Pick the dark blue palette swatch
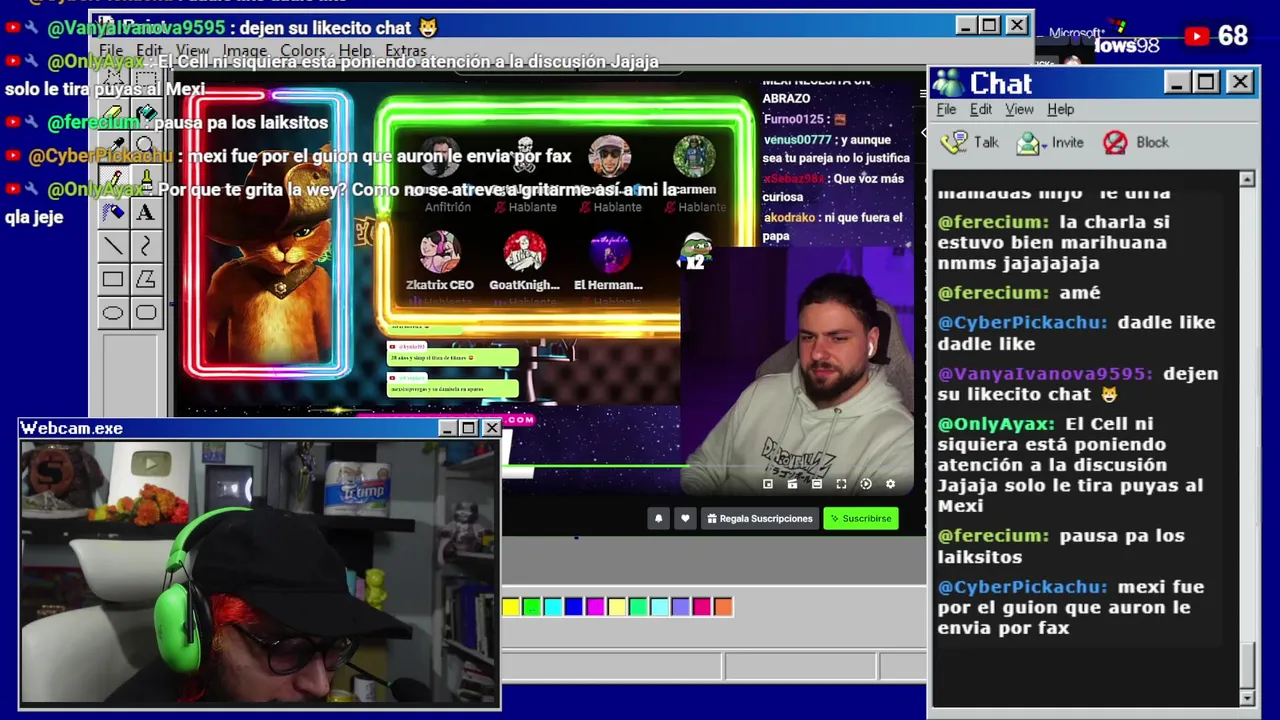Viewport: 1280px width, 720px height. click(x=574, y=606)
